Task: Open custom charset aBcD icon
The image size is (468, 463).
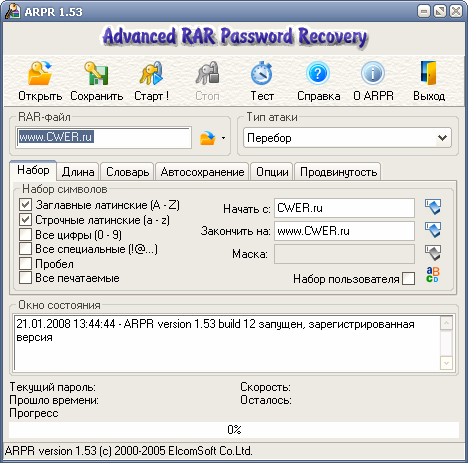Action: 433,275
